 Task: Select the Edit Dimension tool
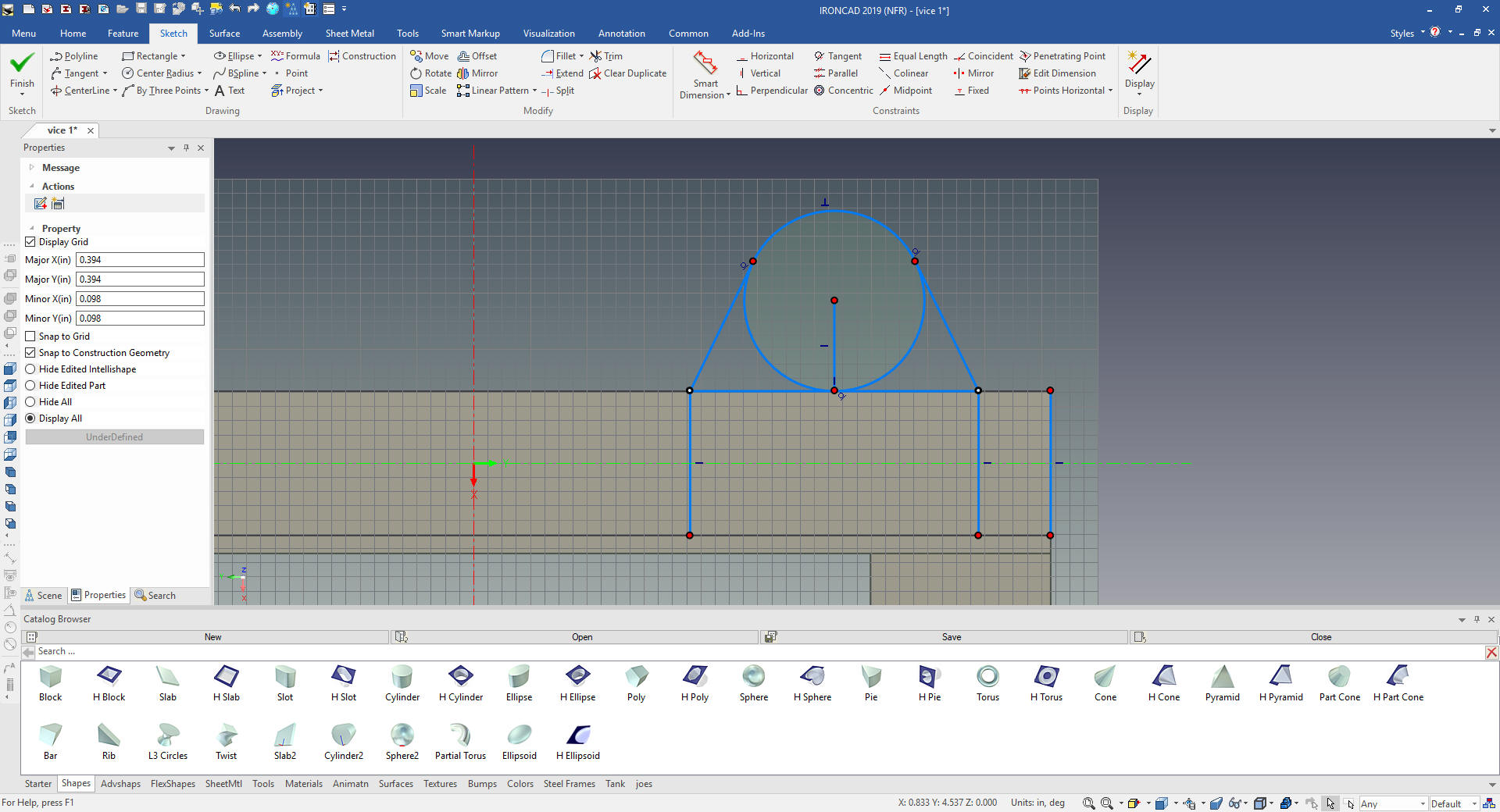coord(1058,73)
